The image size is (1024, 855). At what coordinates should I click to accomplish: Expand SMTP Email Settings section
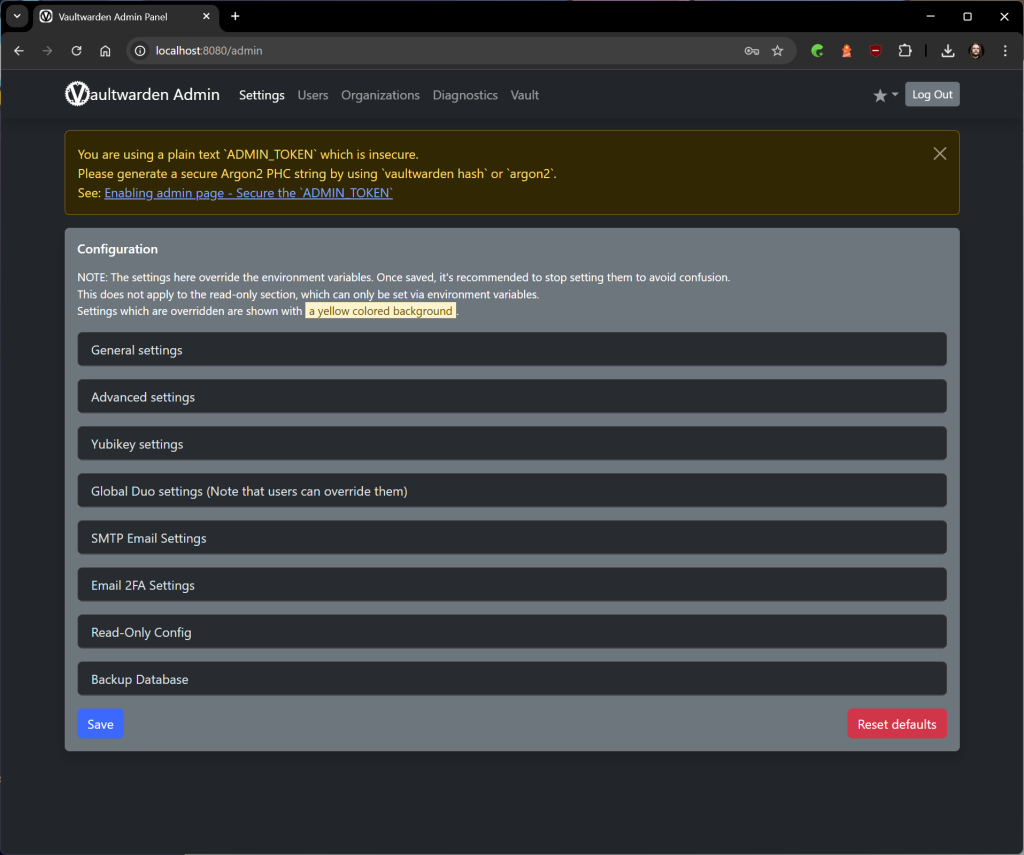(x=511, y=538)
